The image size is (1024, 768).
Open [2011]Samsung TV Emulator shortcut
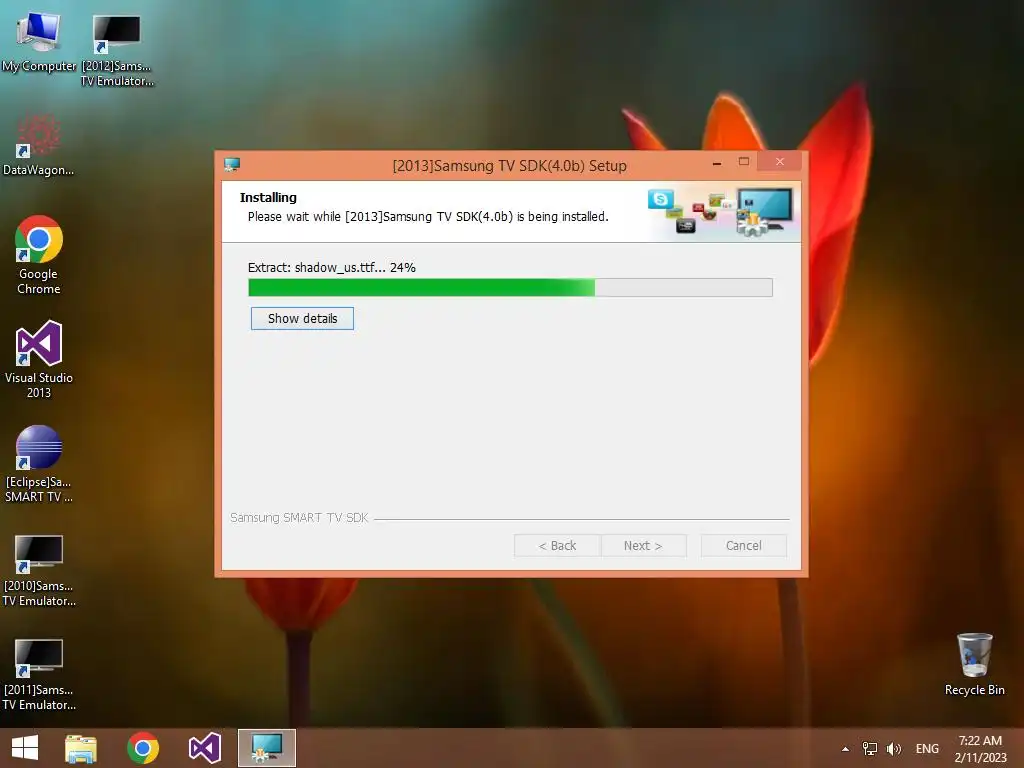[39, 674]
